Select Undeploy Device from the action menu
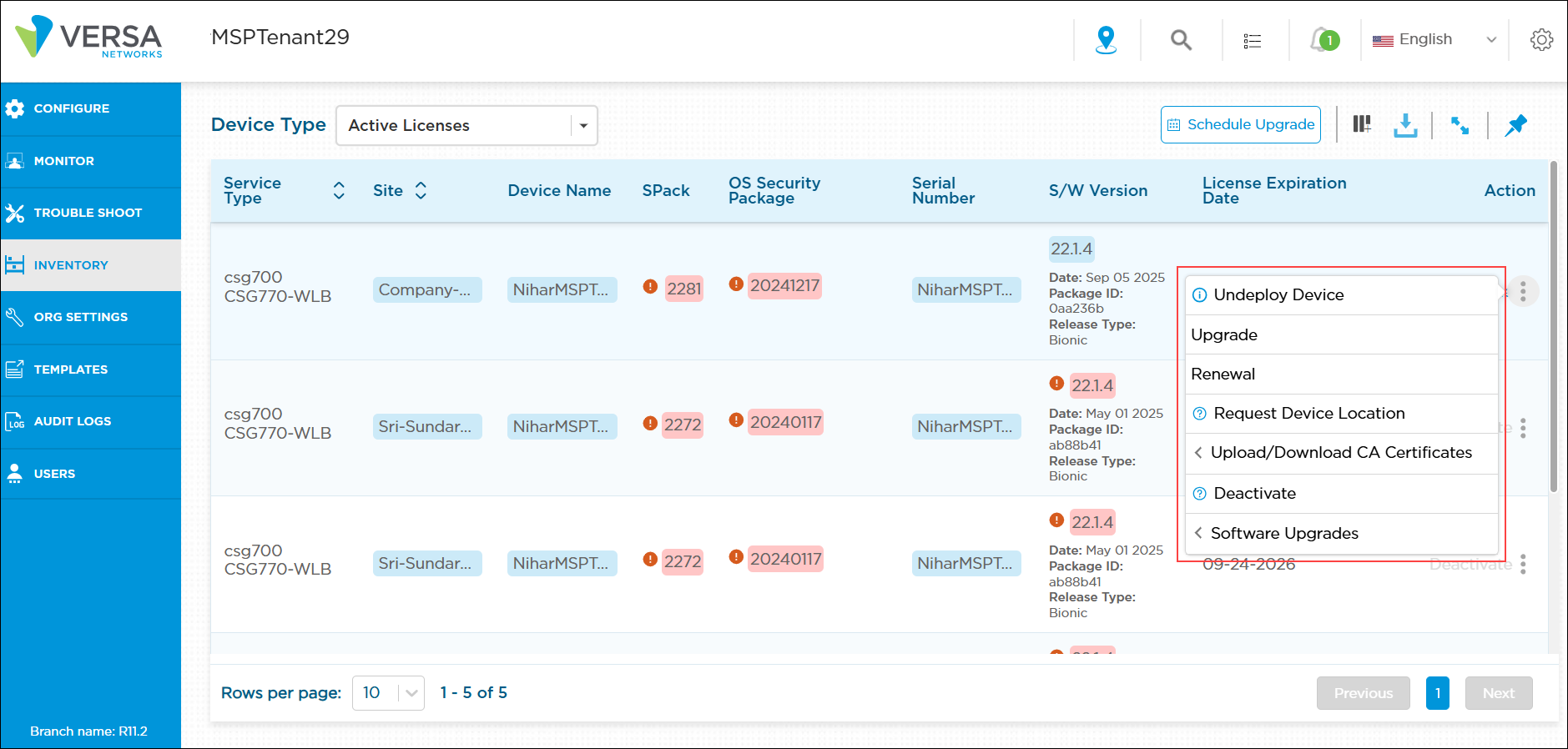 coord(1278,295)
